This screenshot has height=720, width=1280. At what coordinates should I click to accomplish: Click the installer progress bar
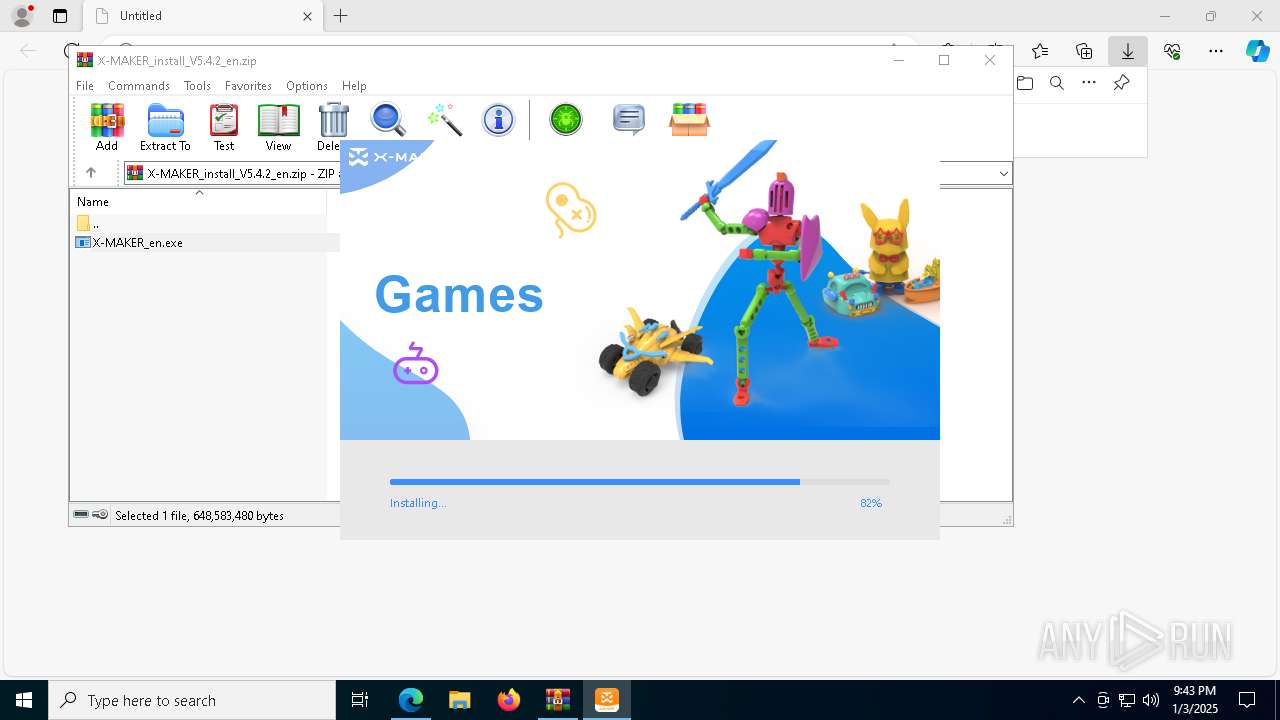640,482
